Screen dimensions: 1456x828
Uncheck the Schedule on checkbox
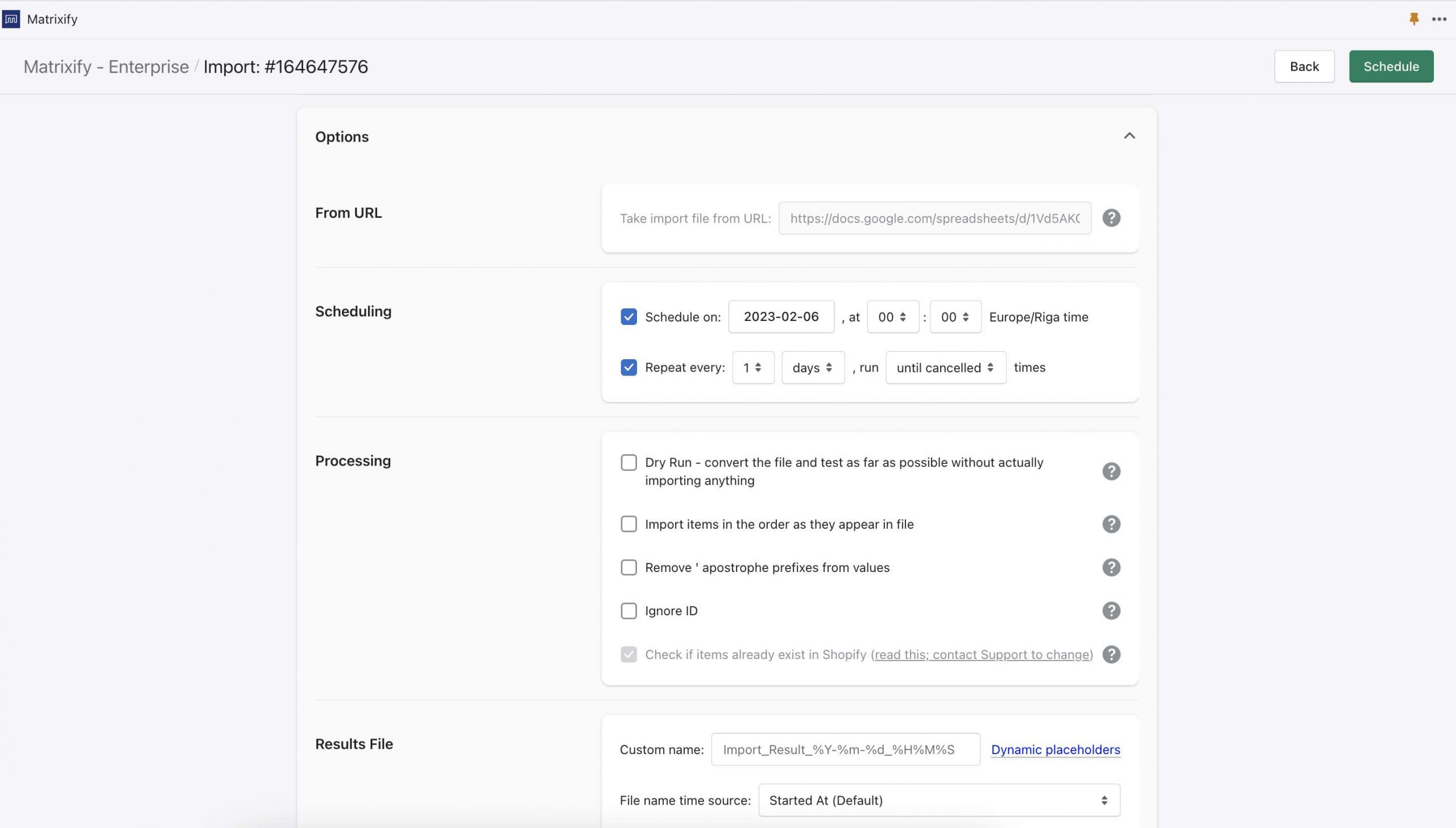628,317
